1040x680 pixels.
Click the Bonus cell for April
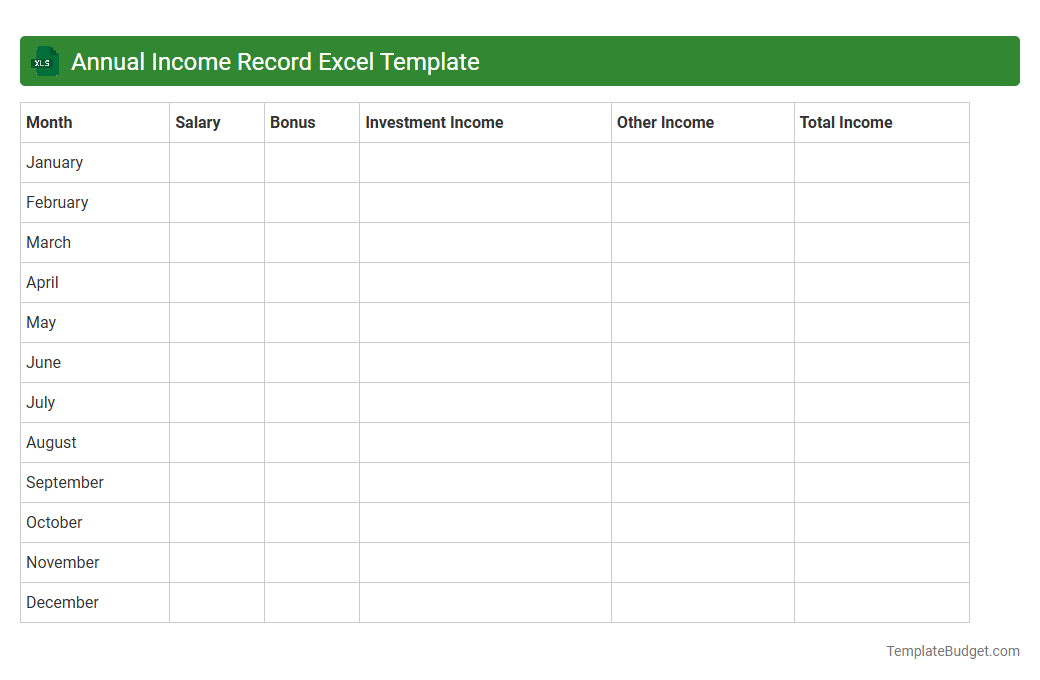311,282
